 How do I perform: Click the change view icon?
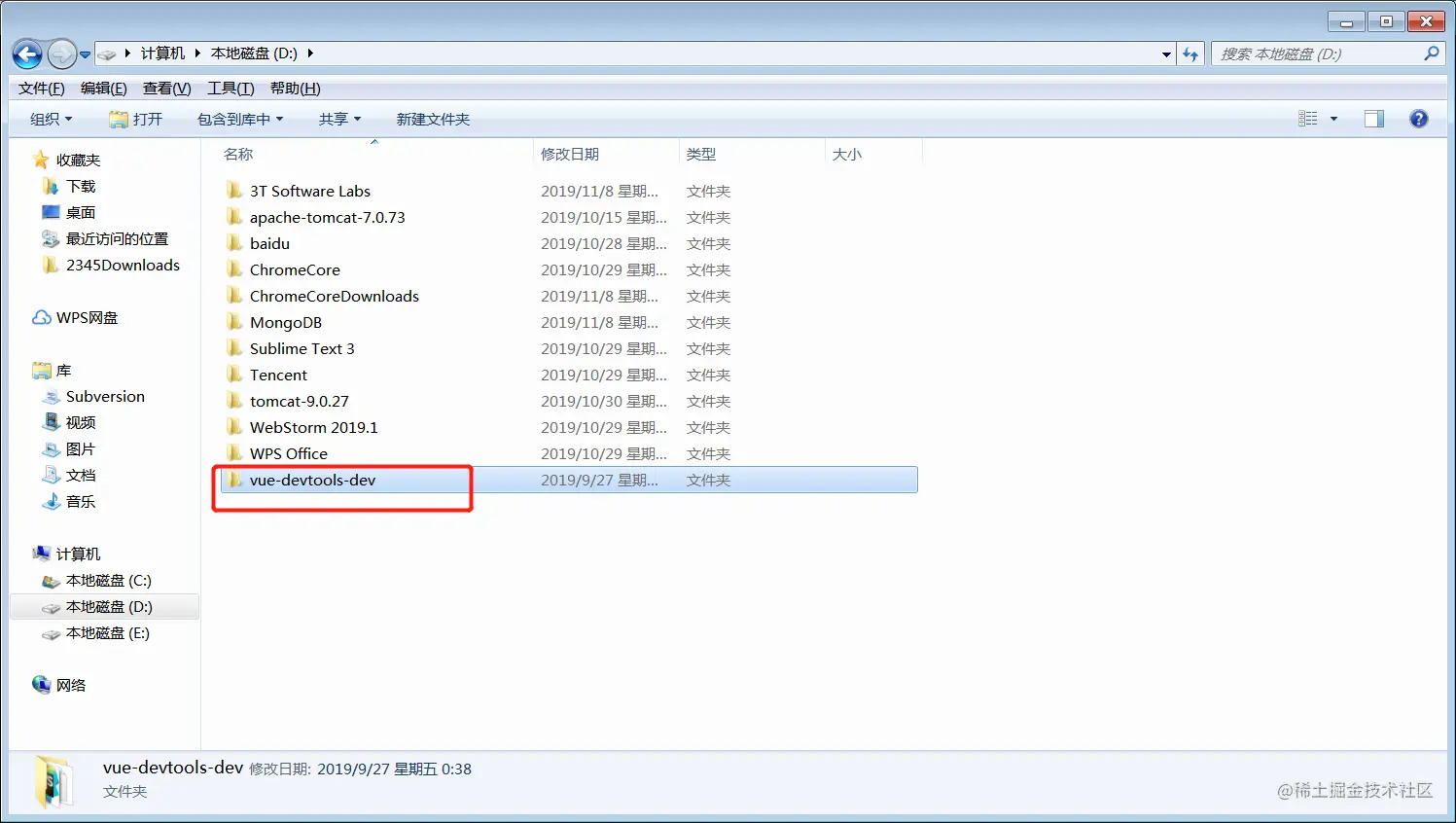(1308, 119)
